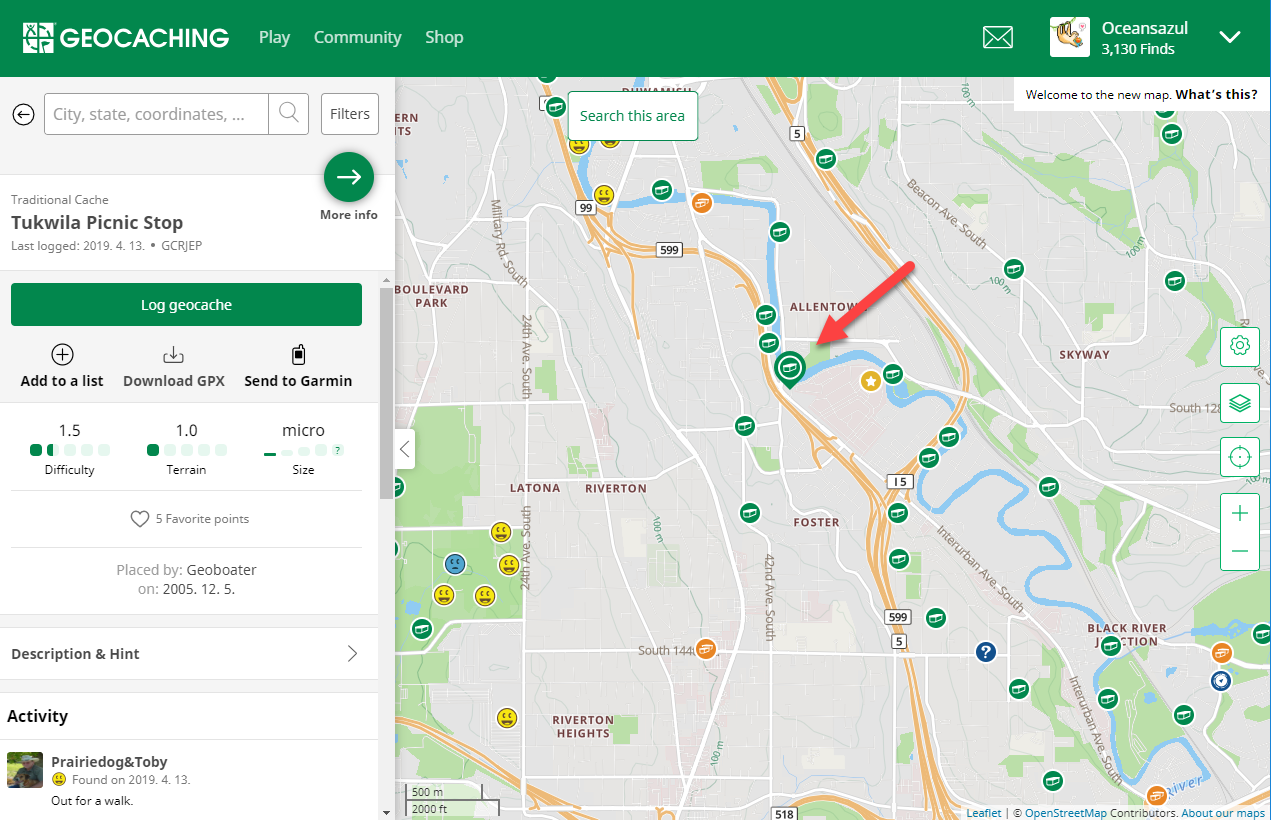Click the size help question mark
This screenshot has width=1271, height=820.
(x=338, y=451)
